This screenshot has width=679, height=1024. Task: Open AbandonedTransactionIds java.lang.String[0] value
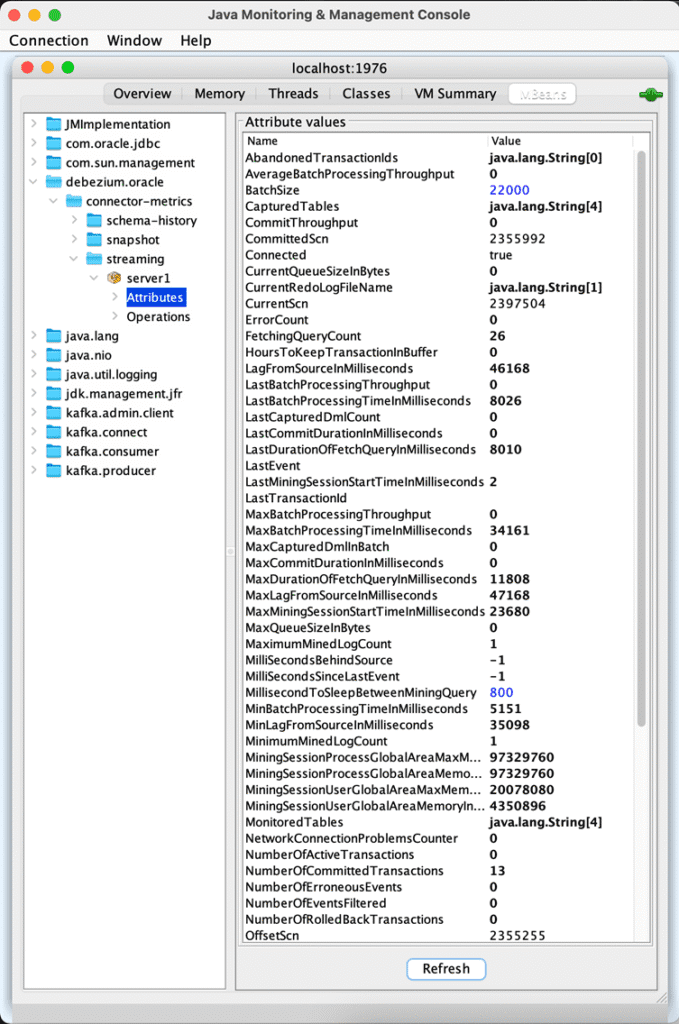point(546,157)
